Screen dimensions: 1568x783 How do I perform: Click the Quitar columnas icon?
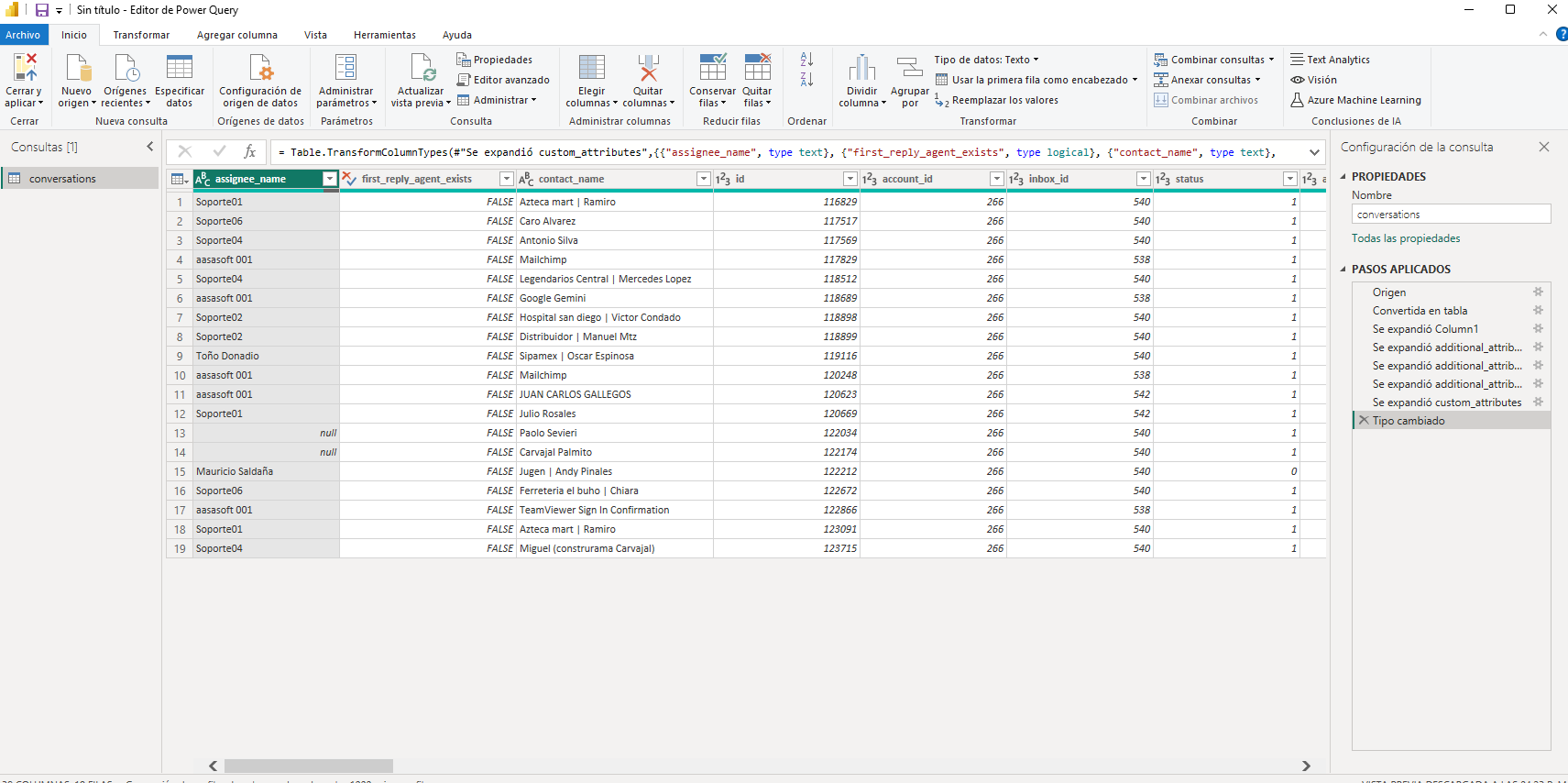[648, 68]
